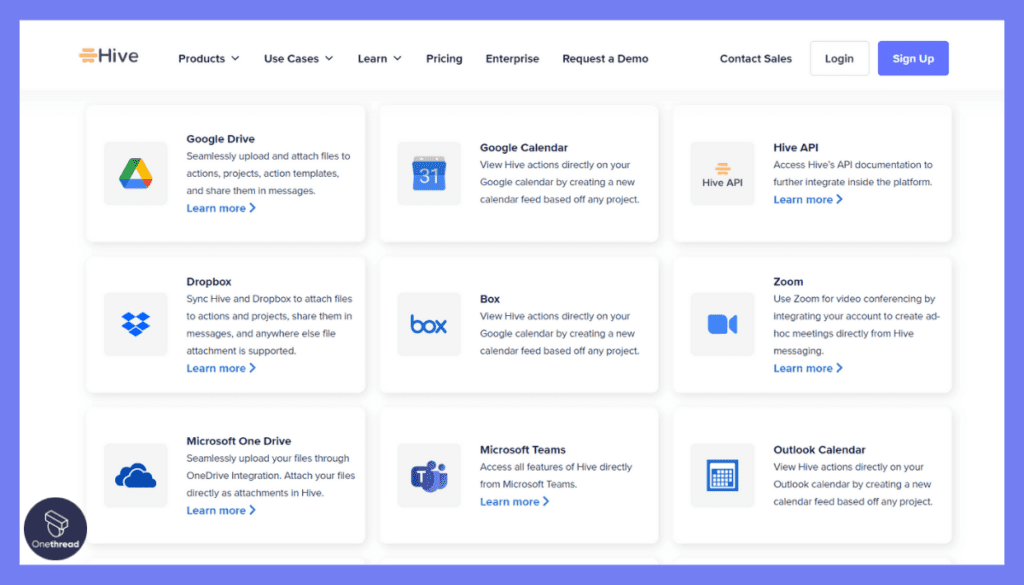Open the Learn dropdown menu
Screen dimensions: 1024x585
point(379,59)
